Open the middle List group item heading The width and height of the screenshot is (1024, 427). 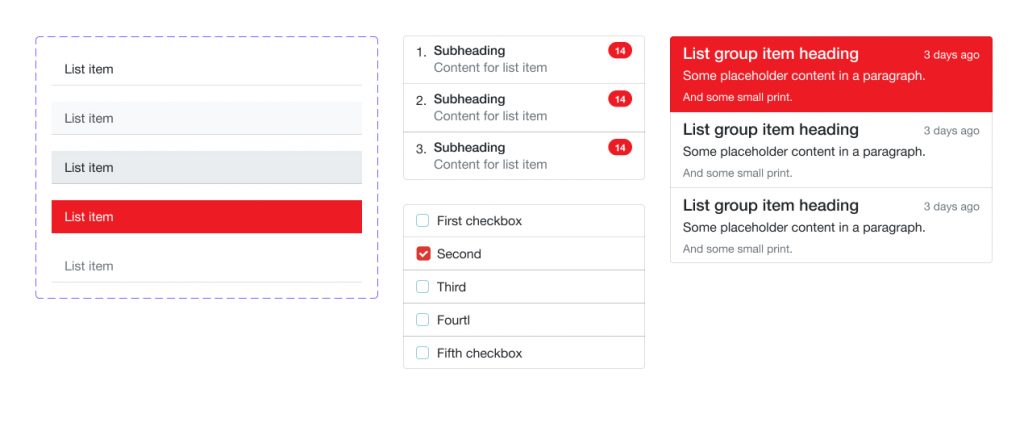[770, 130]
